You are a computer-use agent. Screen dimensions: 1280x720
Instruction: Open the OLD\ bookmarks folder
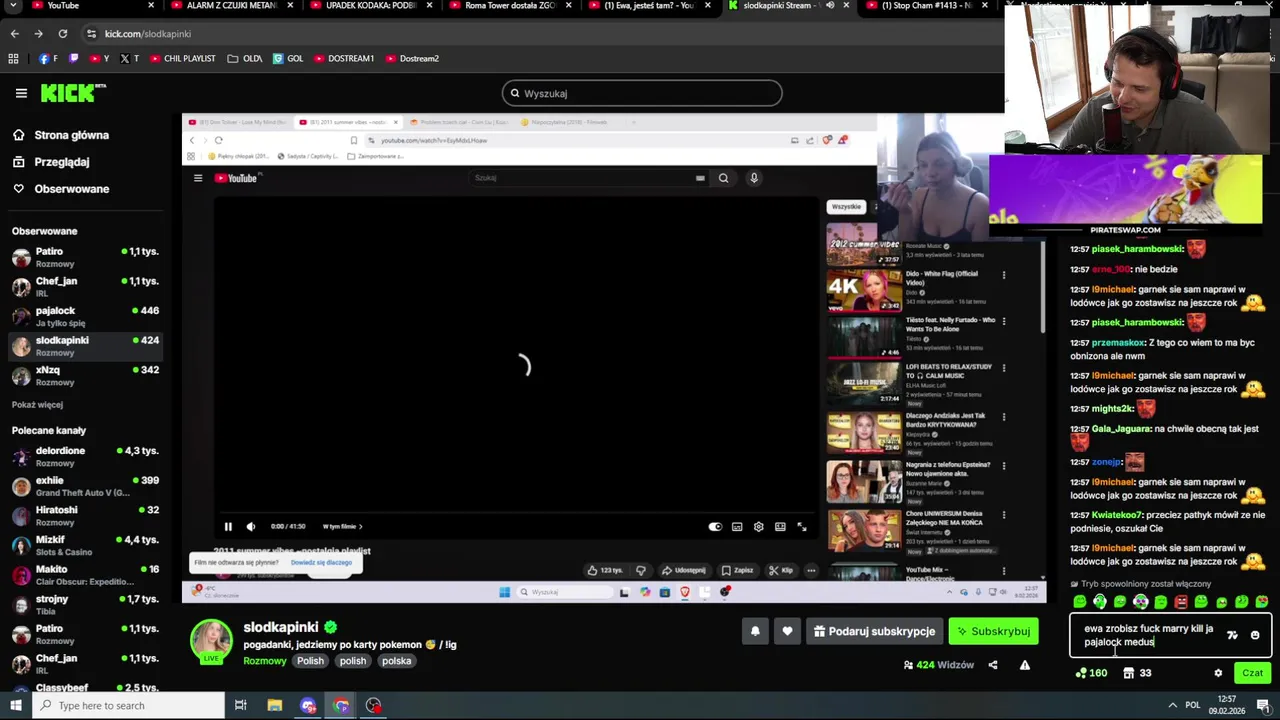tap(245, 58)
